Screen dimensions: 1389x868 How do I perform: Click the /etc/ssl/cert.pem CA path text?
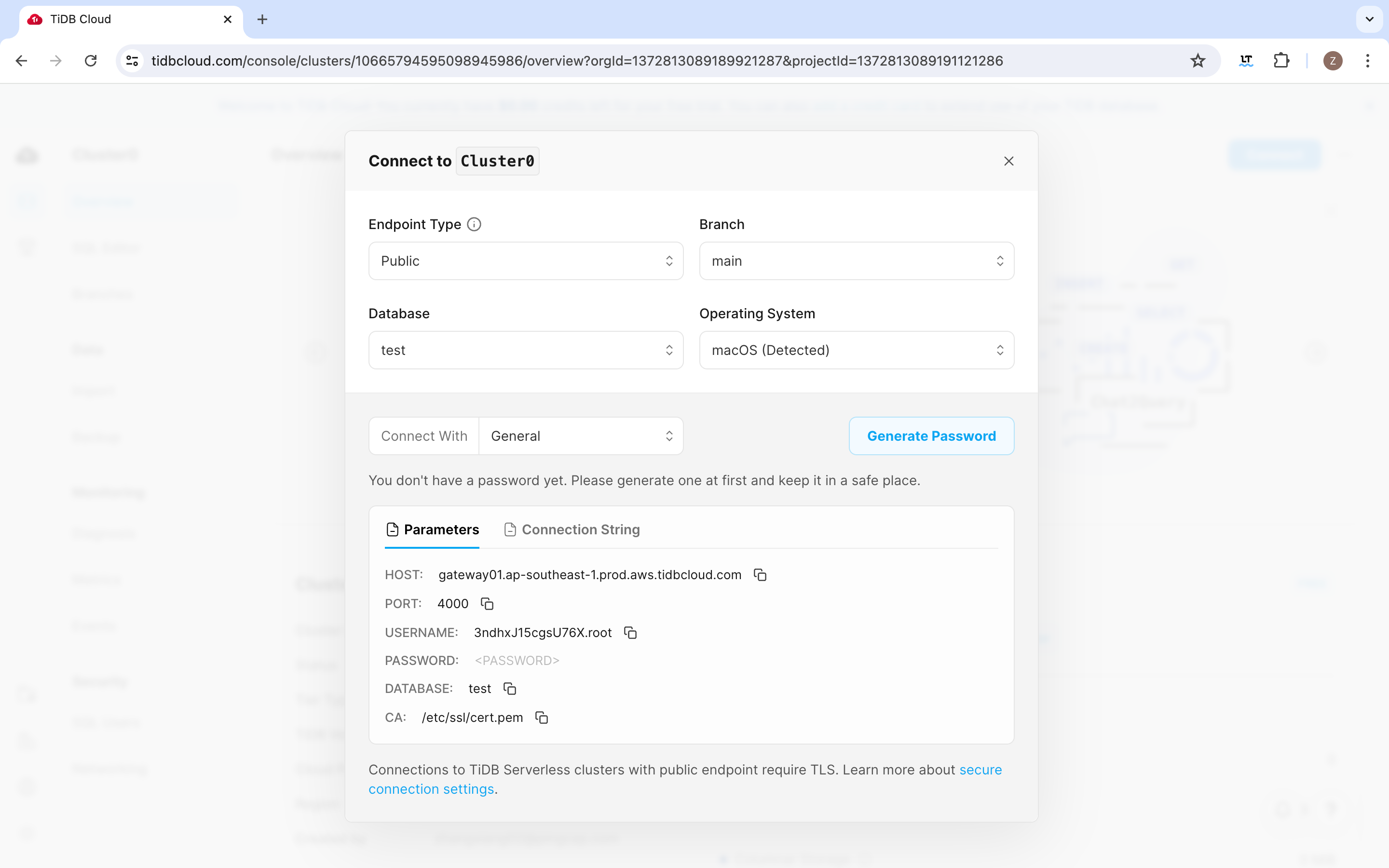[472, 718]
